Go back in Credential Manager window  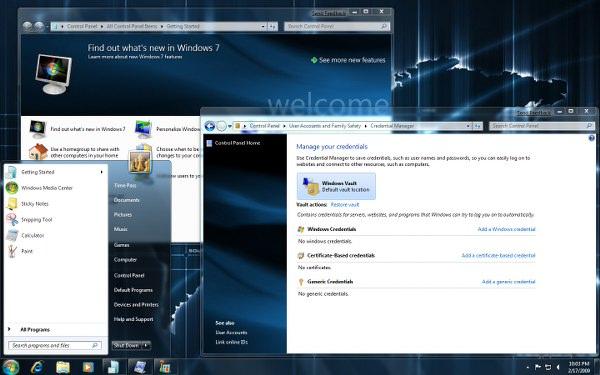tap(210, 126)
